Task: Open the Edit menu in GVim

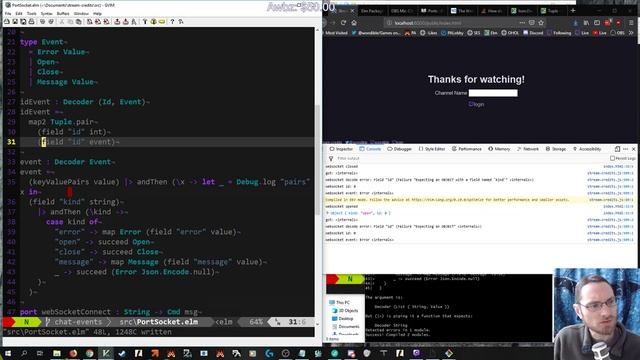Action: coord(19,13)
